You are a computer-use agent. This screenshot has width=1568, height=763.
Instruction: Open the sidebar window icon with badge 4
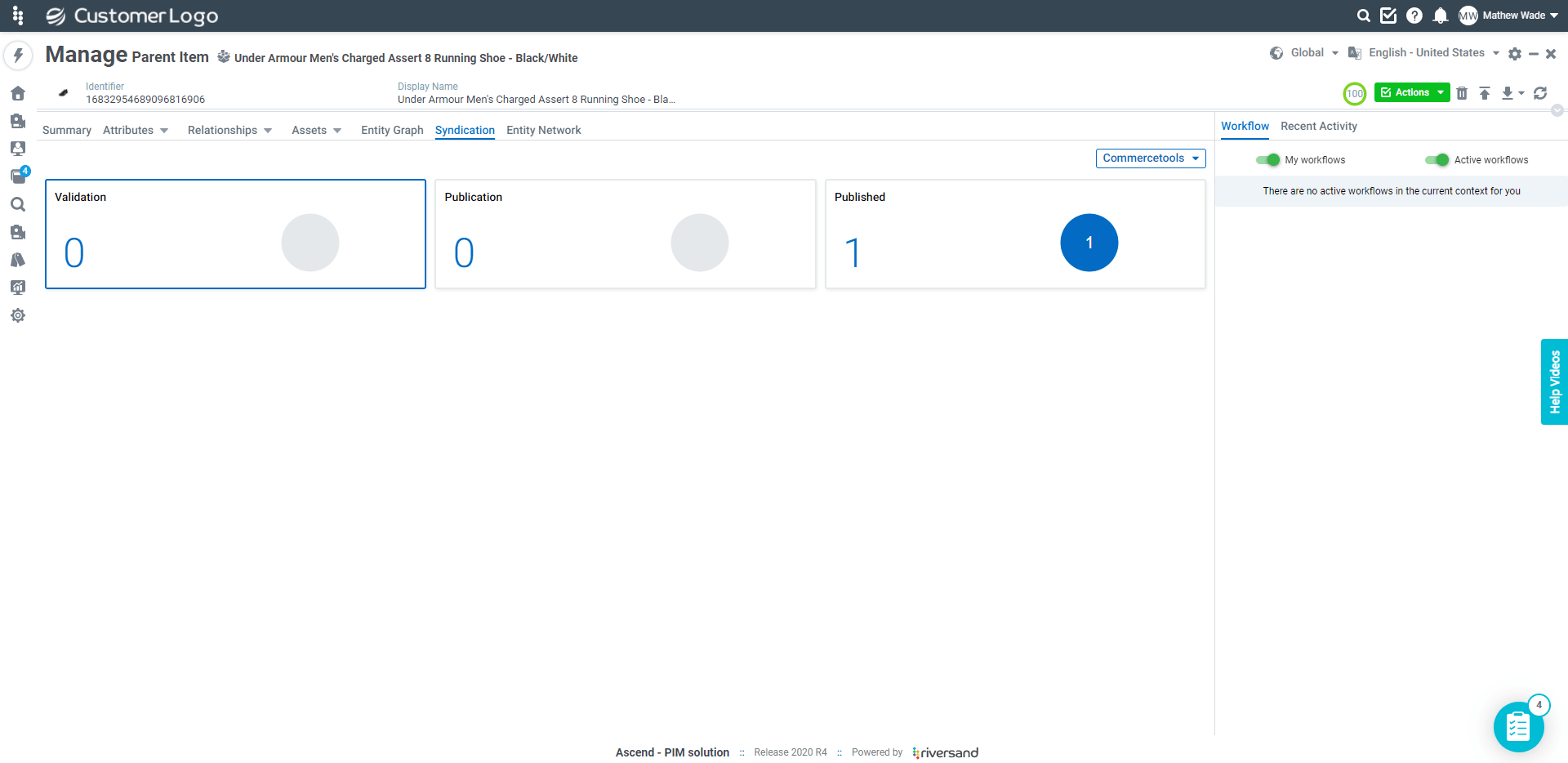tap(20, 176)
